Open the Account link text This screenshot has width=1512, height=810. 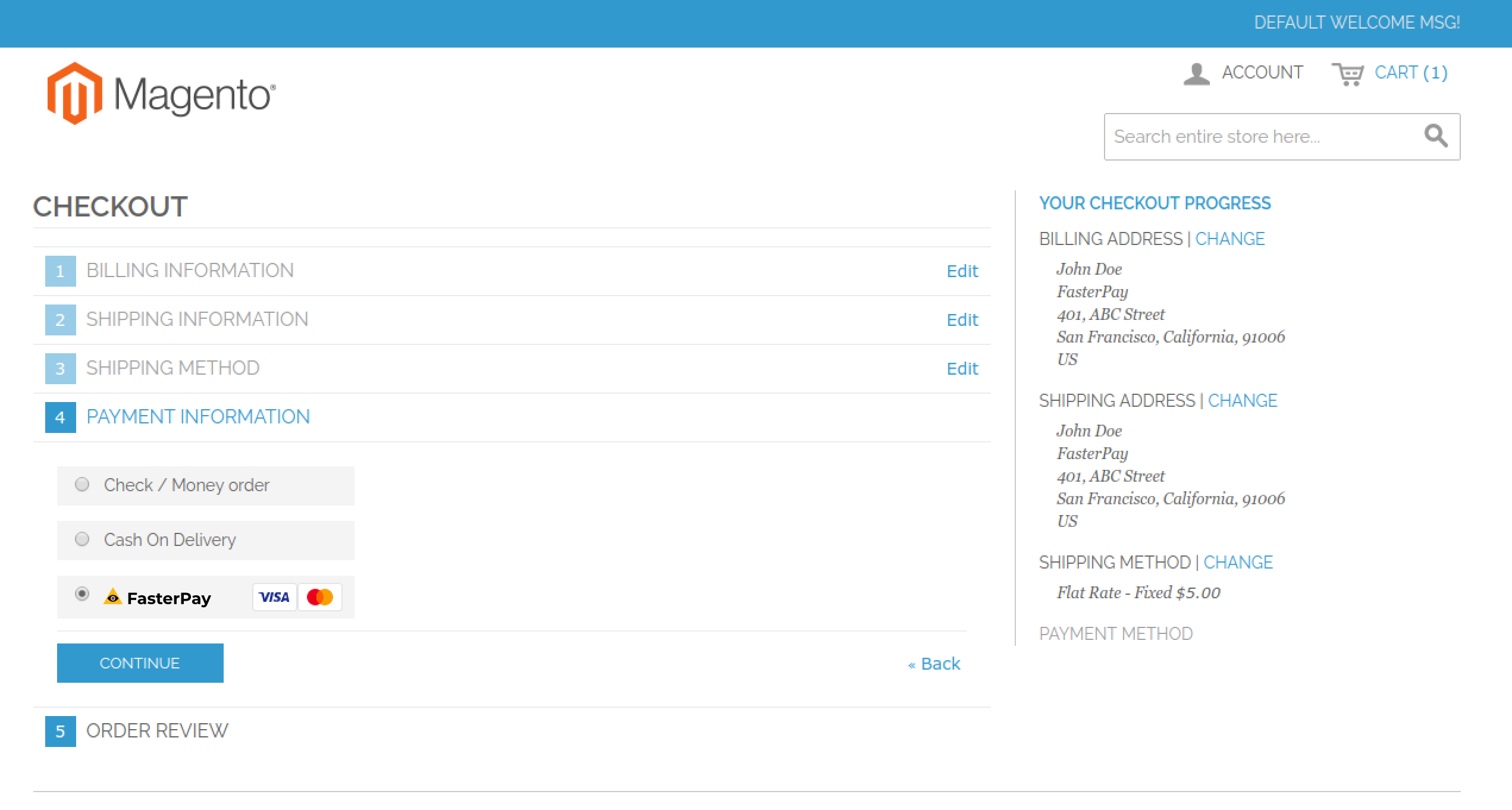pyautogui.click(x=1262, y=73)
